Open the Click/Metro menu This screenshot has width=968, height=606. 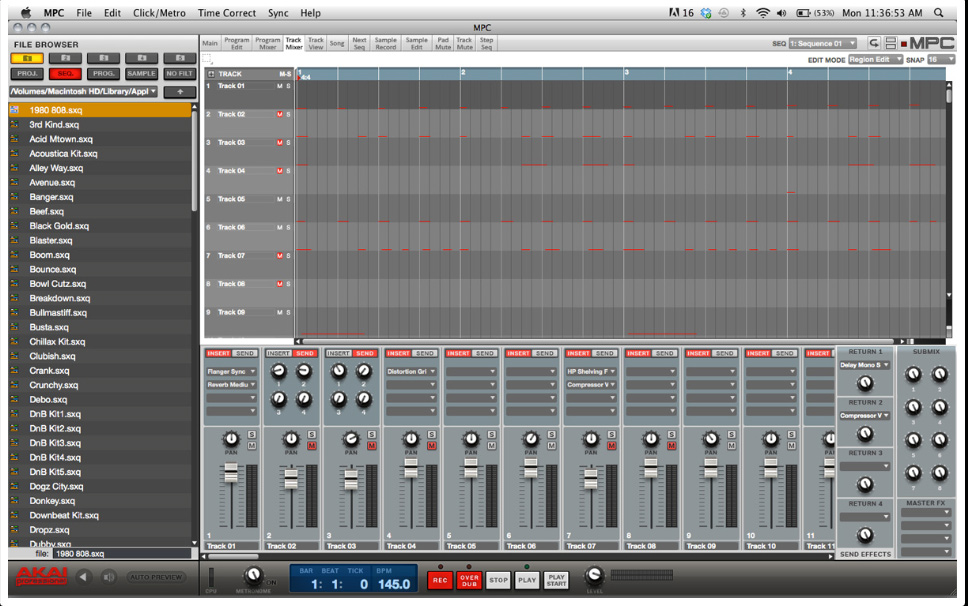(x=159, y=13)
